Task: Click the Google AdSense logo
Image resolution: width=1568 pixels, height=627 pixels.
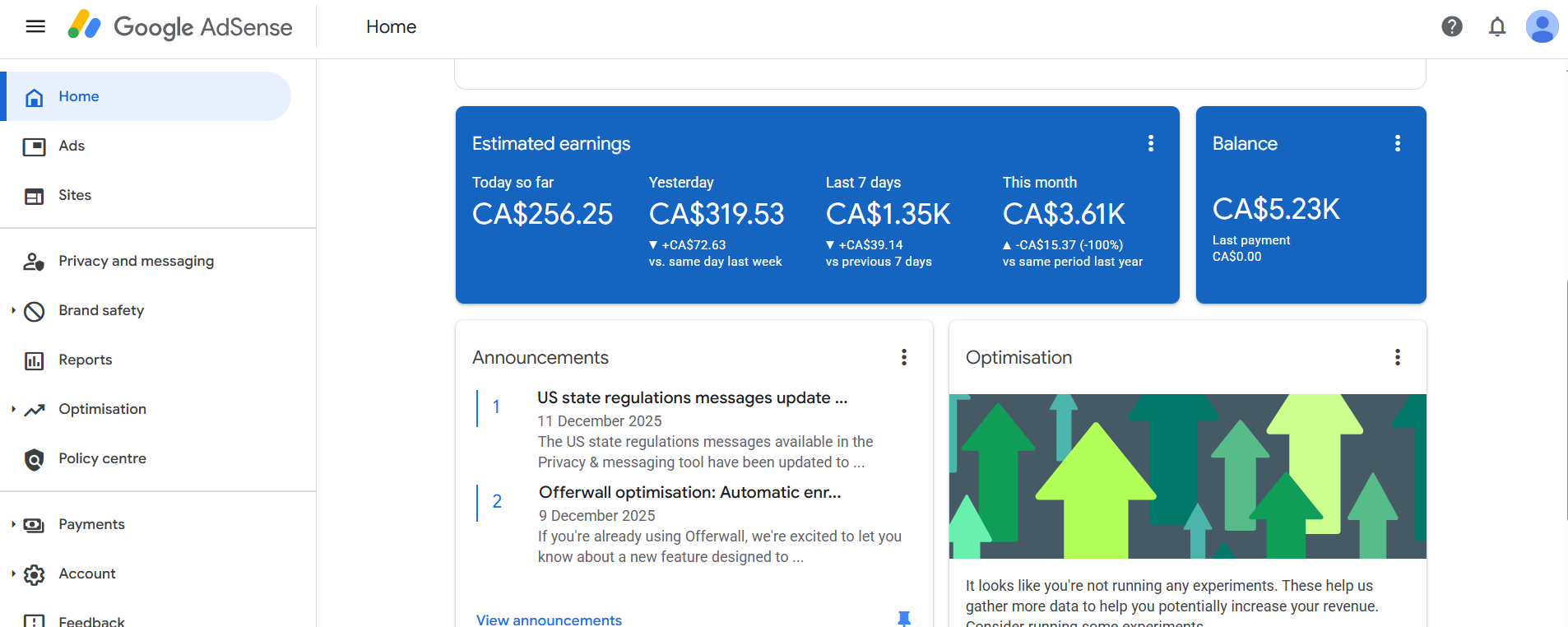Action: pos(180,26)
